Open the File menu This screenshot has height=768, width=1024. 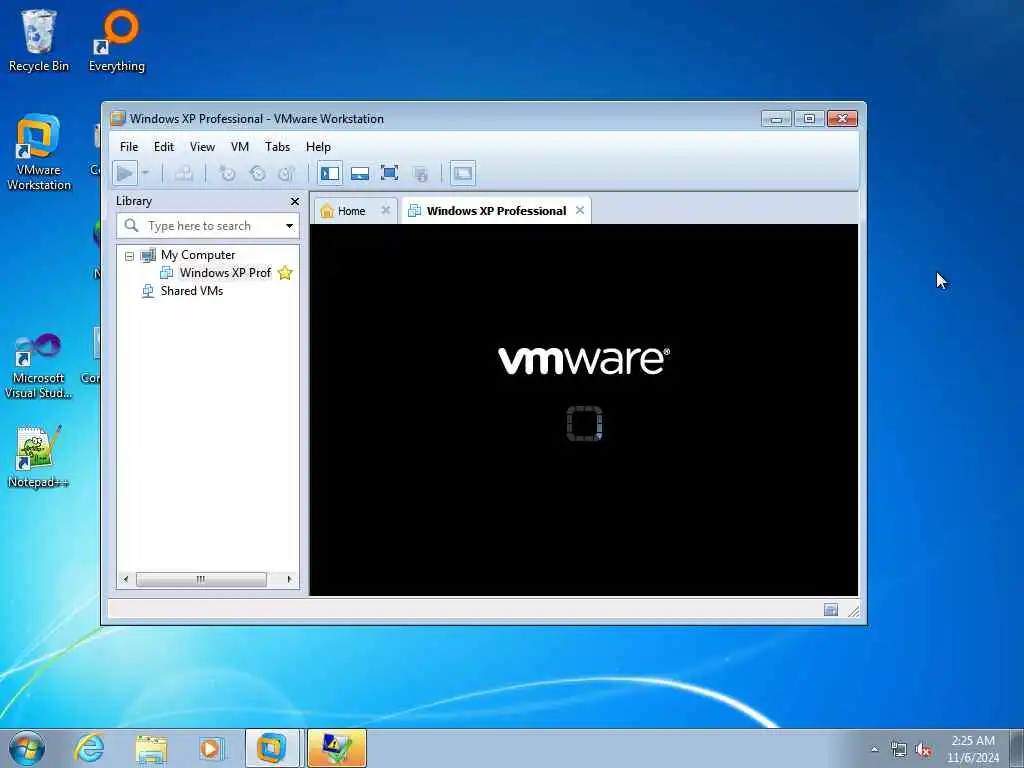point(129,147)
